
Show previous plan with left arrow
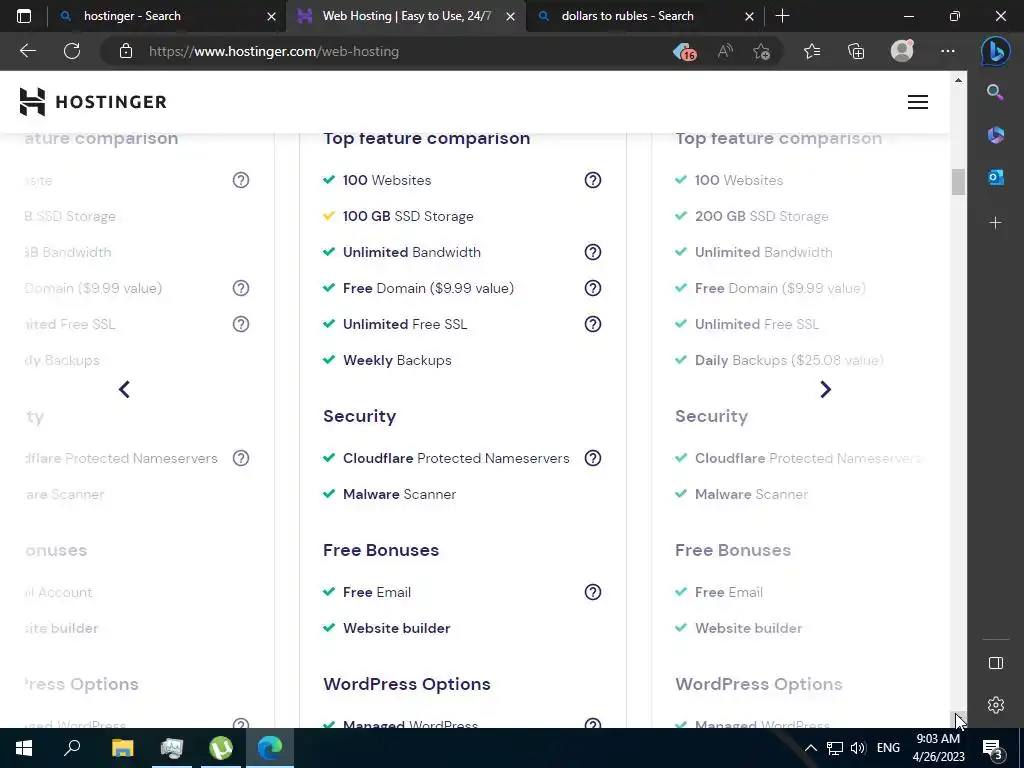124,389
